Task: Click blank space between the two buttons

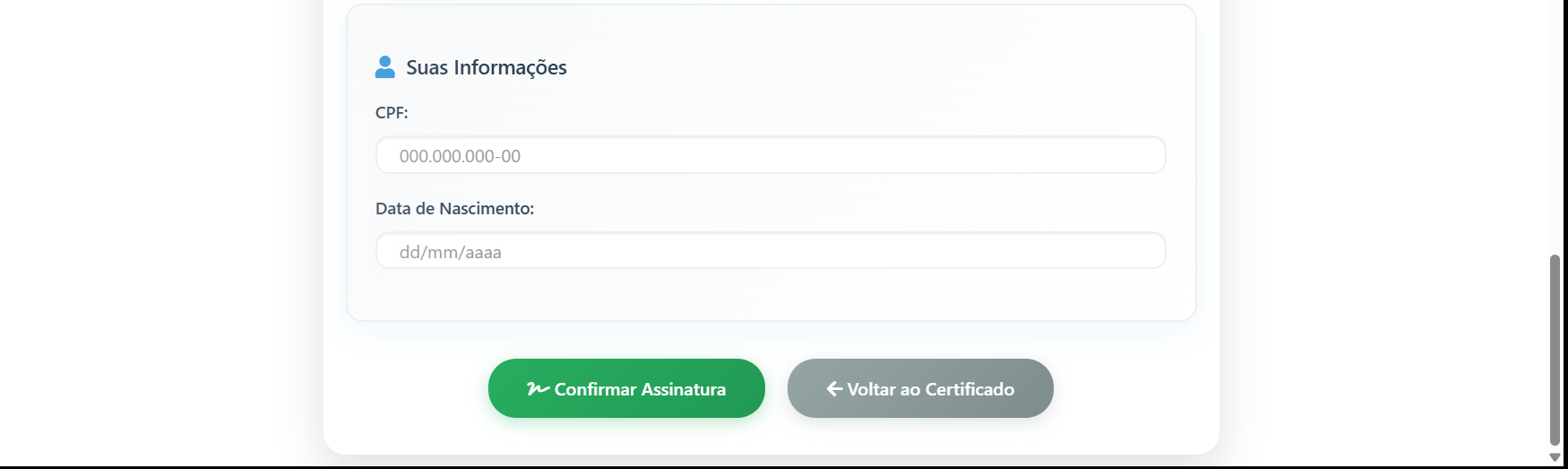Action: coord(776,388)
